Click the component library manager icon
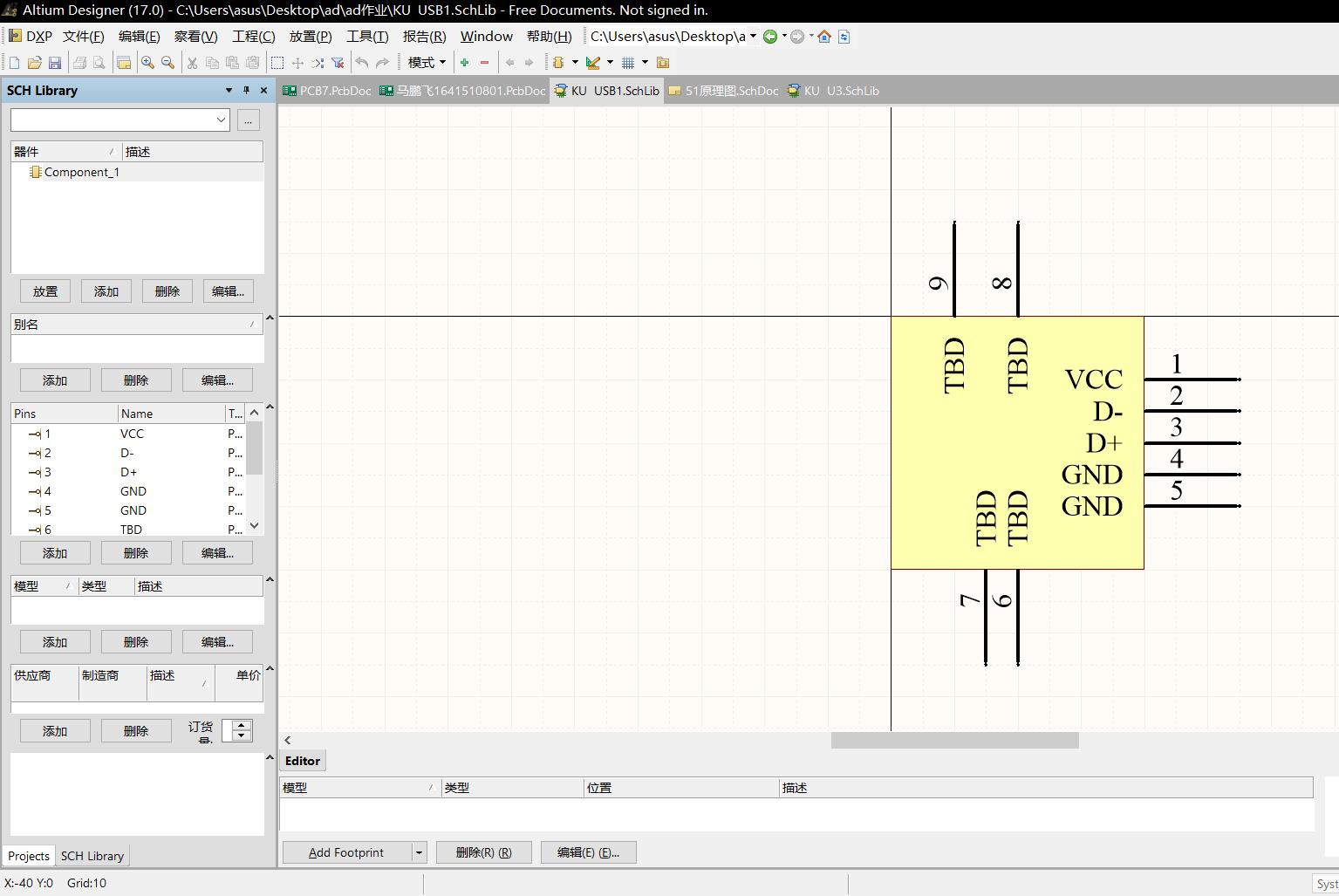The image size is (1339, 896). (x=663, y=63)
